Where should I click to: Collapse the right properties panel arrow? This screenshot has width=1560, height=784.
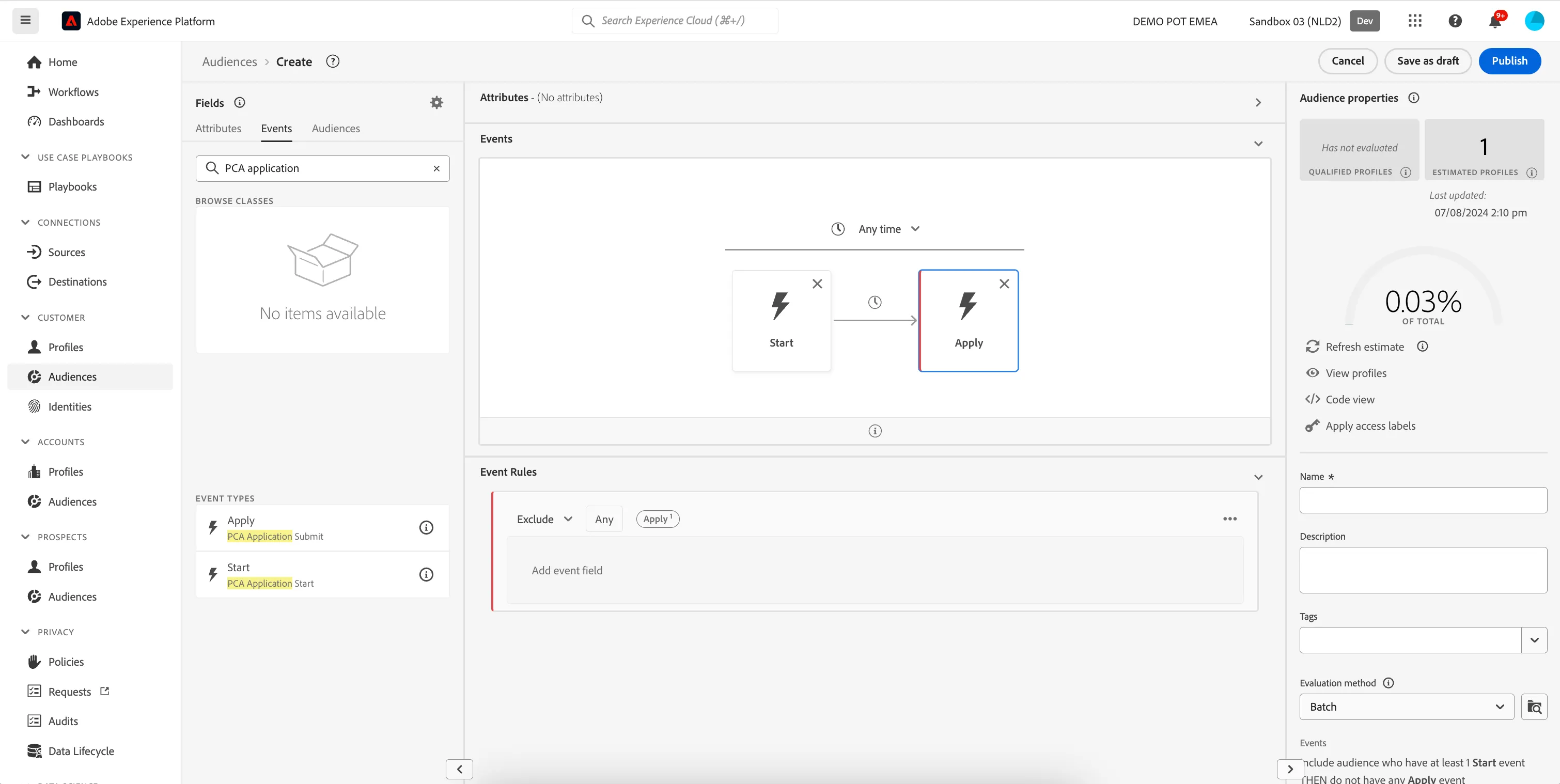point(1290,769)
